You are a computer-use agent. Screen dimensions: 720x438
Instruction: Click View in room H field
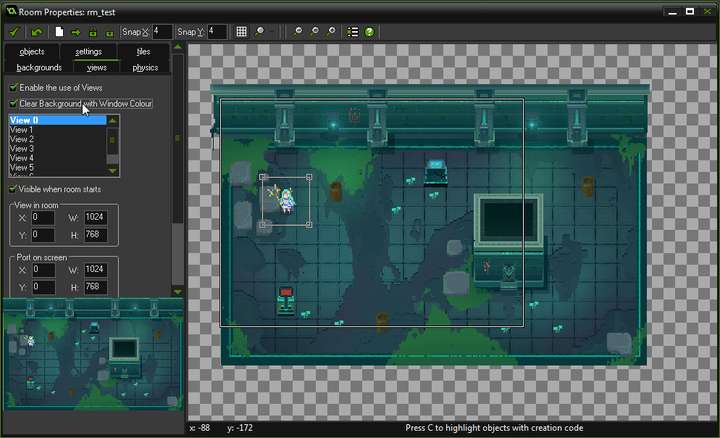(96, 235)
